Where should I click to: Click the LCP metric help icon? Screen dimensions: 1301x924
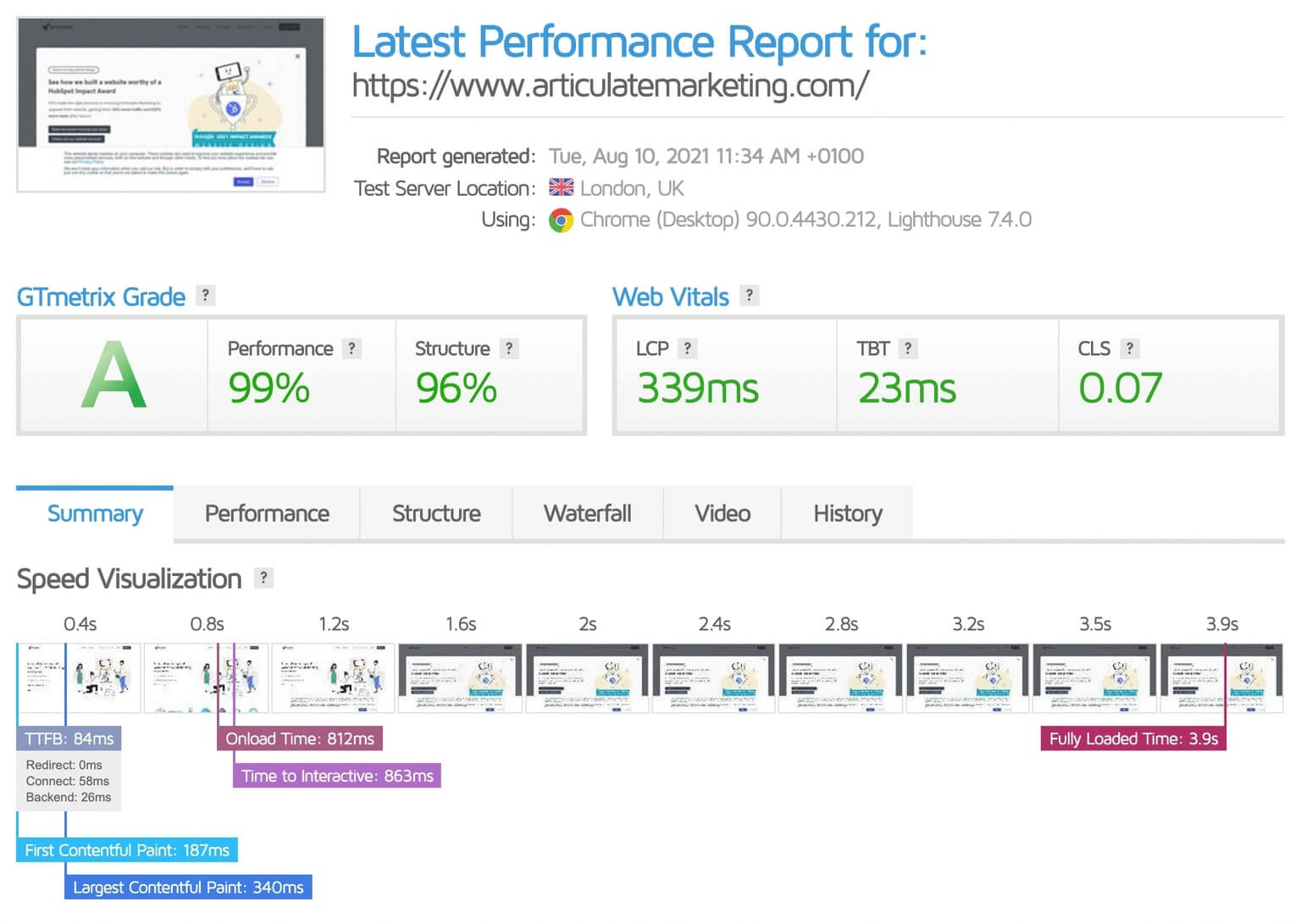[x=688, y=347]
